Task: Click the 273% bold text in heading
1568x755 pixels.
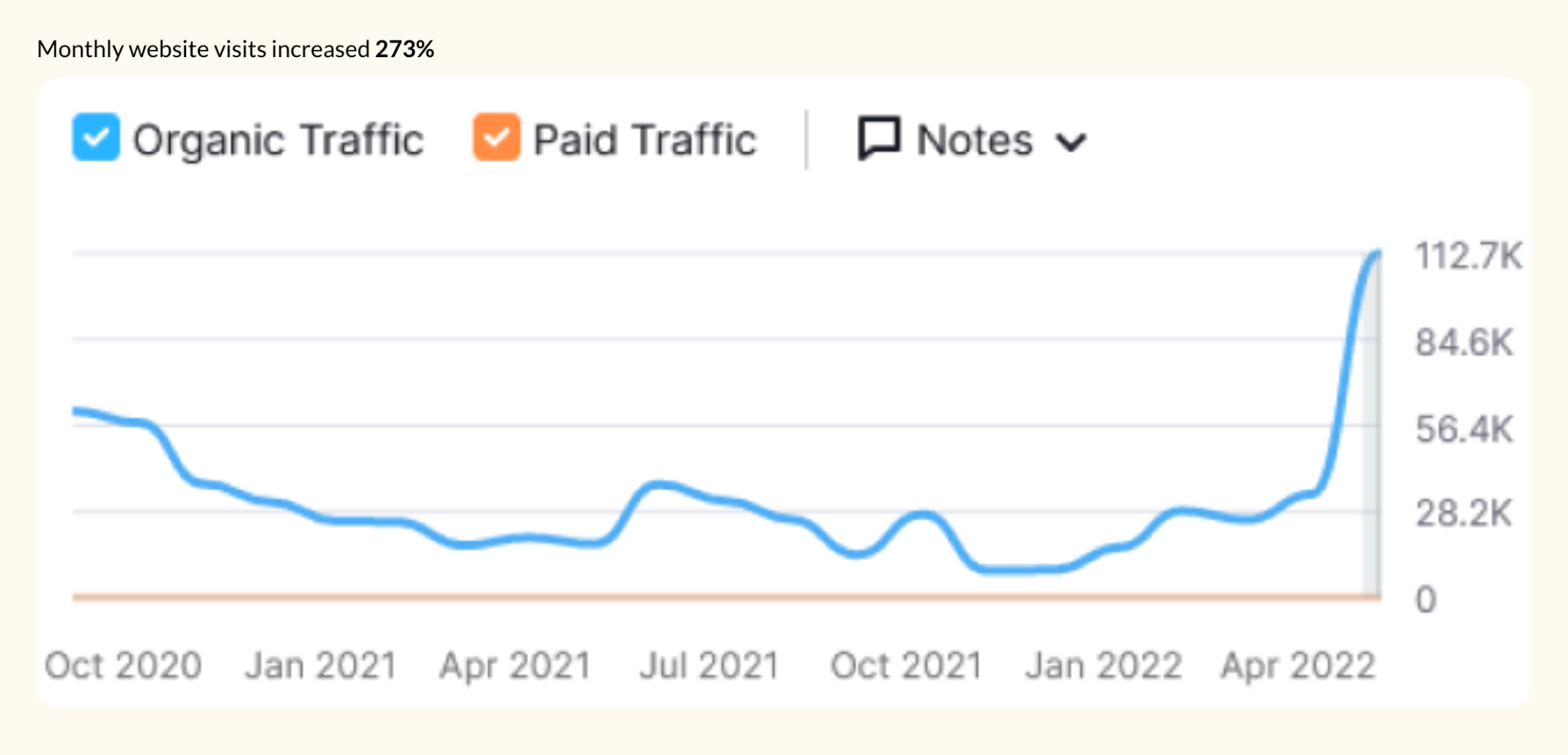Action: tap(404, 49)
